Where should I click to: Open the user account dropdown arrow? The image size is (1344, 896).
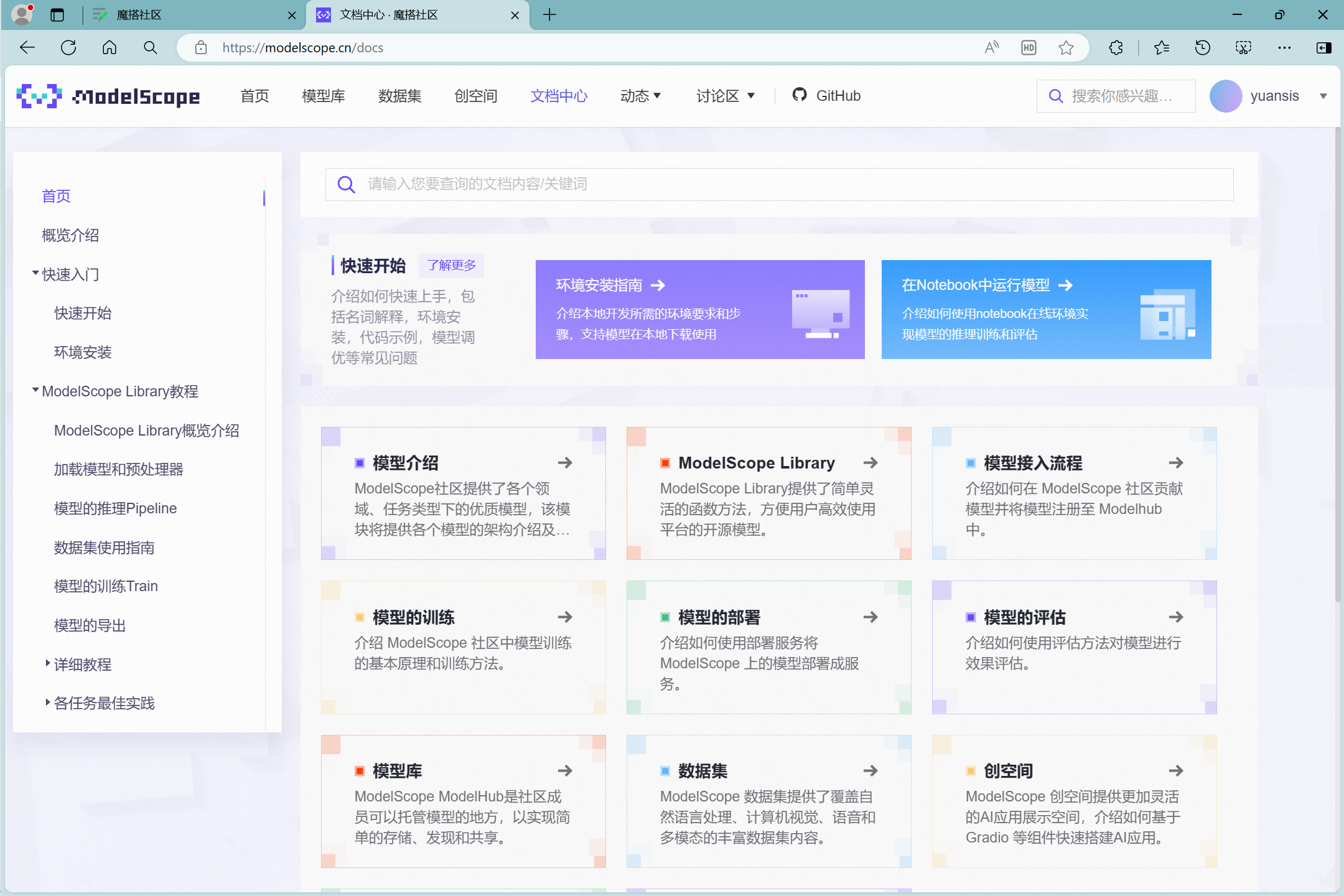point(1323,96)
